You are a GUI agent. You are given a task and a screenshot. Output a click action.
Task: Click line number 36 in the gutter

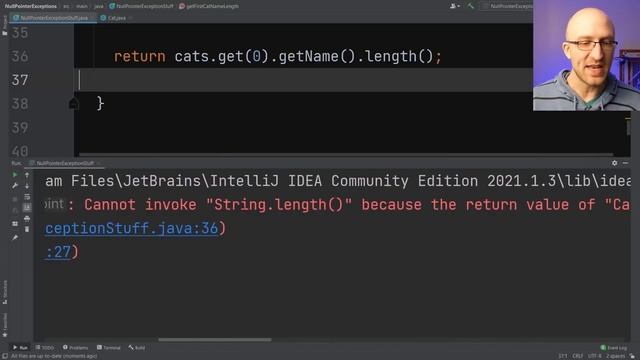20,56
